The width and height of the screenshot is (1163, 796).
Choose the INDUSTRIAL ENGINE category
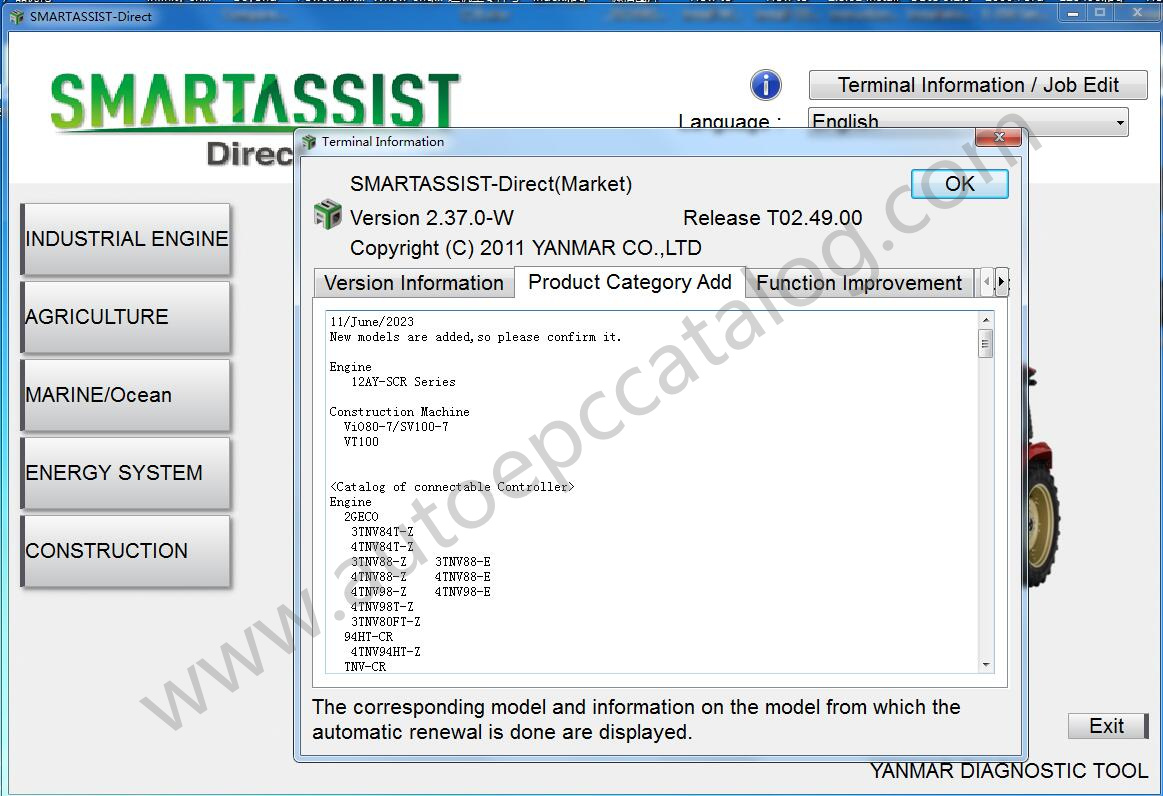click(126, 239)
